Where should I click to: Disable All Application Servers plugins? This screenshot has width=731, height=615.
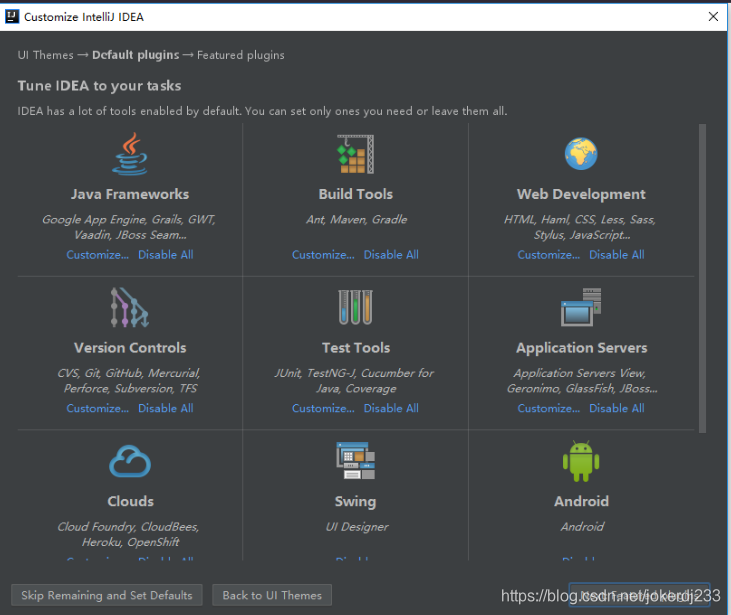point(617,408)
